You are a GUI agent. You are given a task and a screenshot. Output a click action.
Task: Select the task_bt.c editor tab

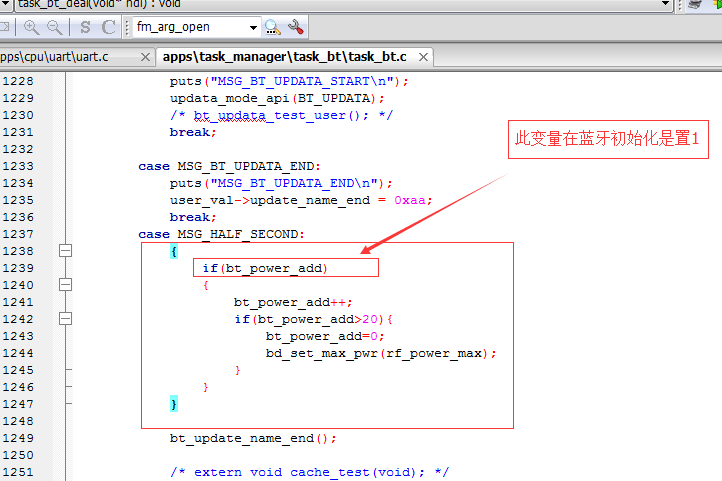284,57
